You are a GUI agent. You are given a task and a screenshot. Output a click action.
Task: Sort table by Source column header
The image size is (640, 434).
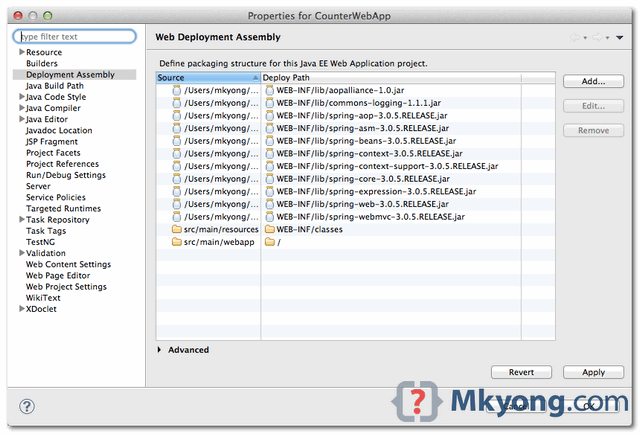[208, 78]
